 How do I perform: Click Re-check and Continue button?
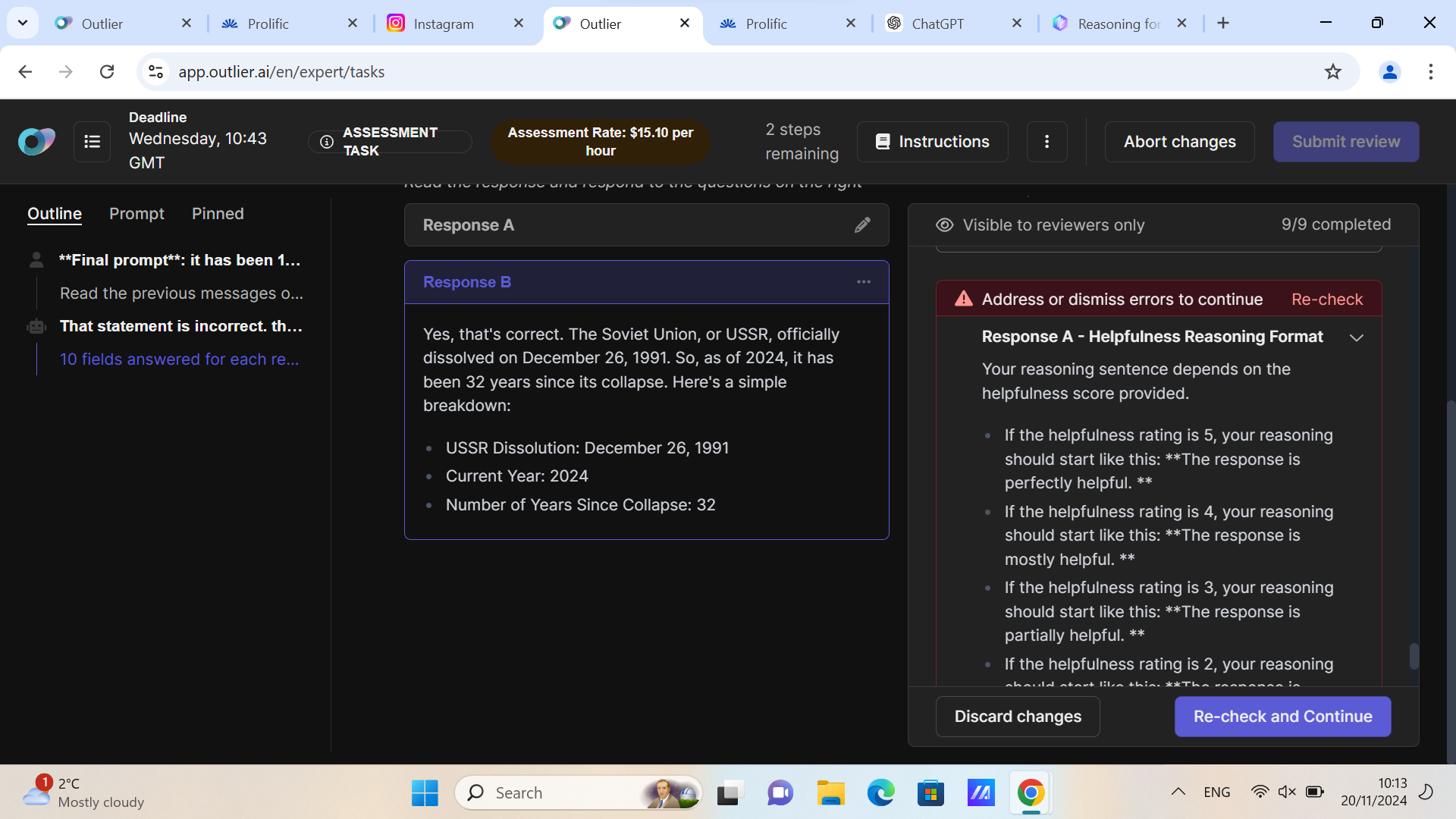tap(1282, 717)
